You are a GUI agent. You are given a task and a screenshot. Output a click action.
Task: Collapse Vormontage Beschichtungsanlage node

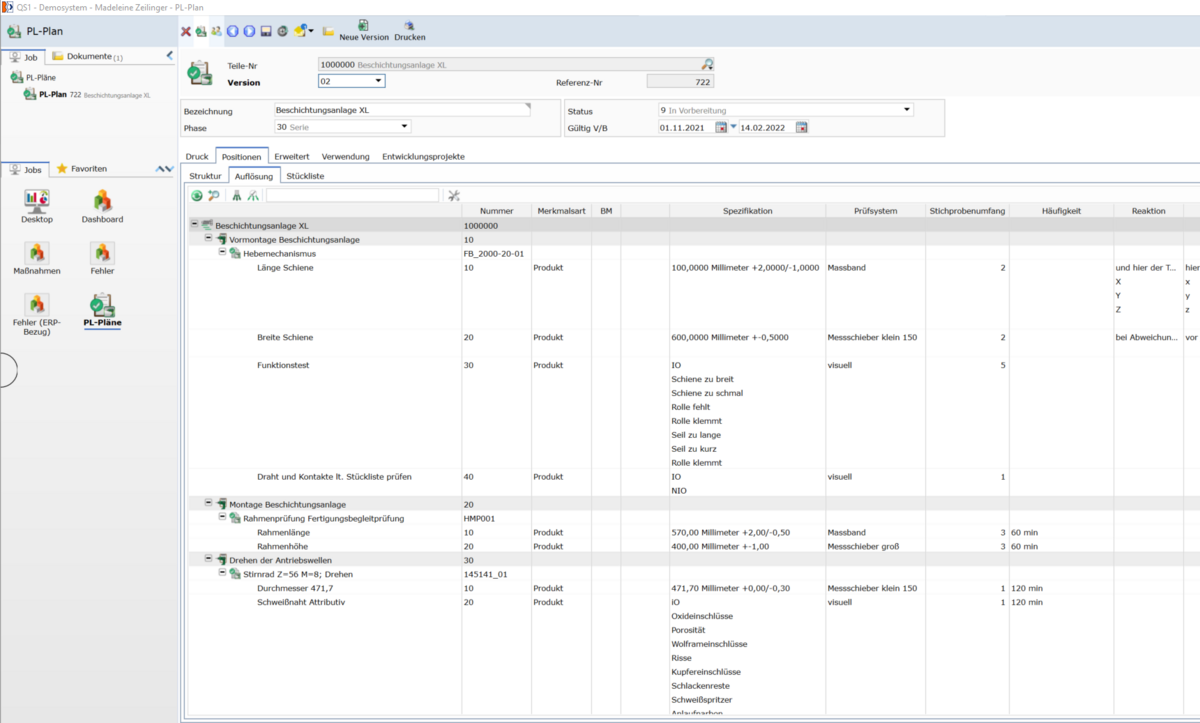208,240
